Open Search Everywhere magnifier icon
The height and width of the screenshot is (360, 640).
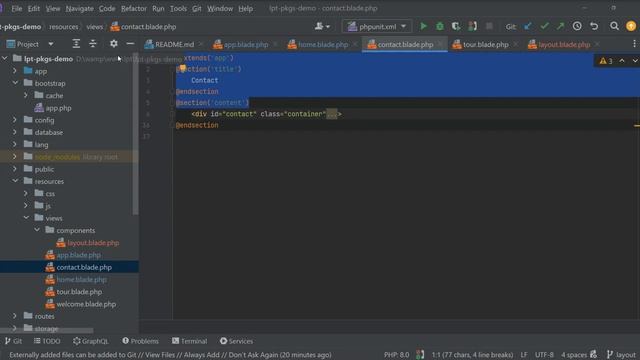click(x=614, y=27)
